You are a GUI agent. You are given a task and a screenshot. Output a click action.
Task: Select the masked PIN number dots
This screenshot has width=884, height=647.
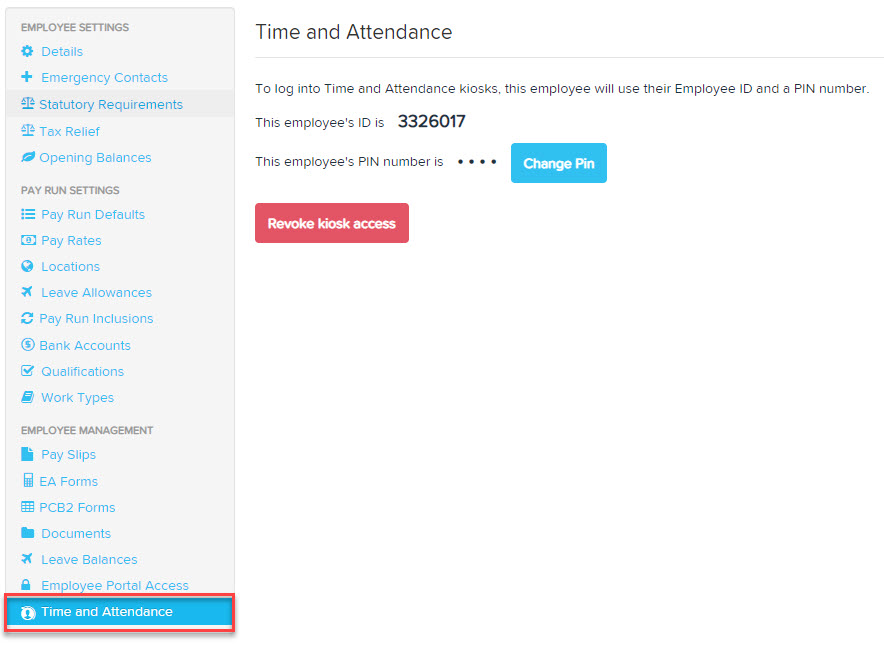click(x=477, y=162)
